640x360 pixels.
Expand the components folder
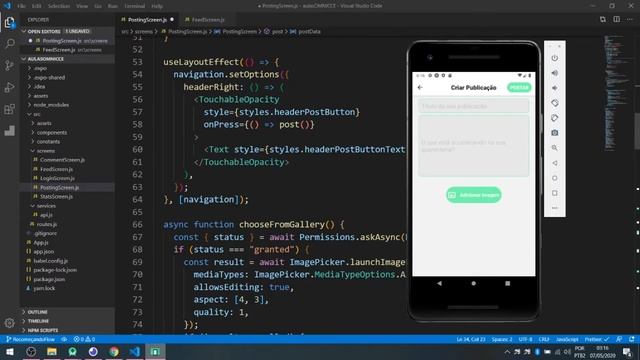click(x=52, y=132)
